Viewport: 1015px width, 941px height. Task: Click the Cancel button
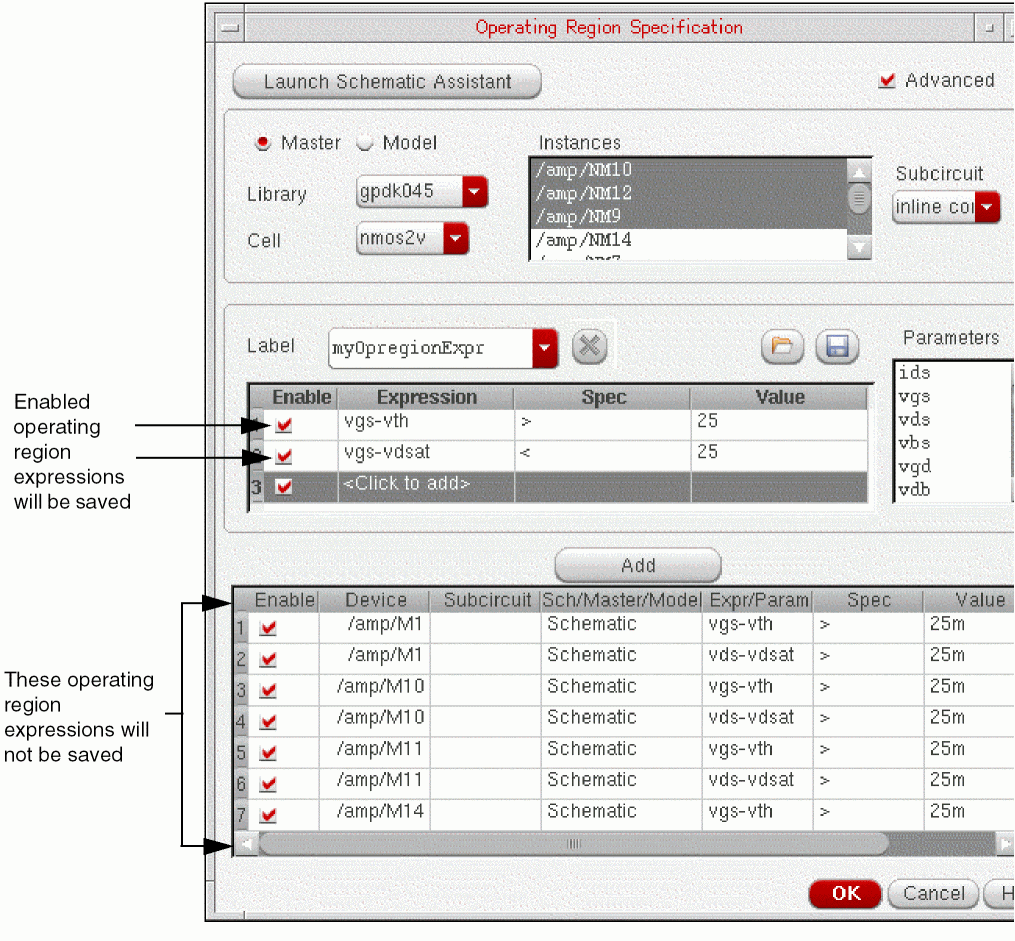(x=933, y=894)
